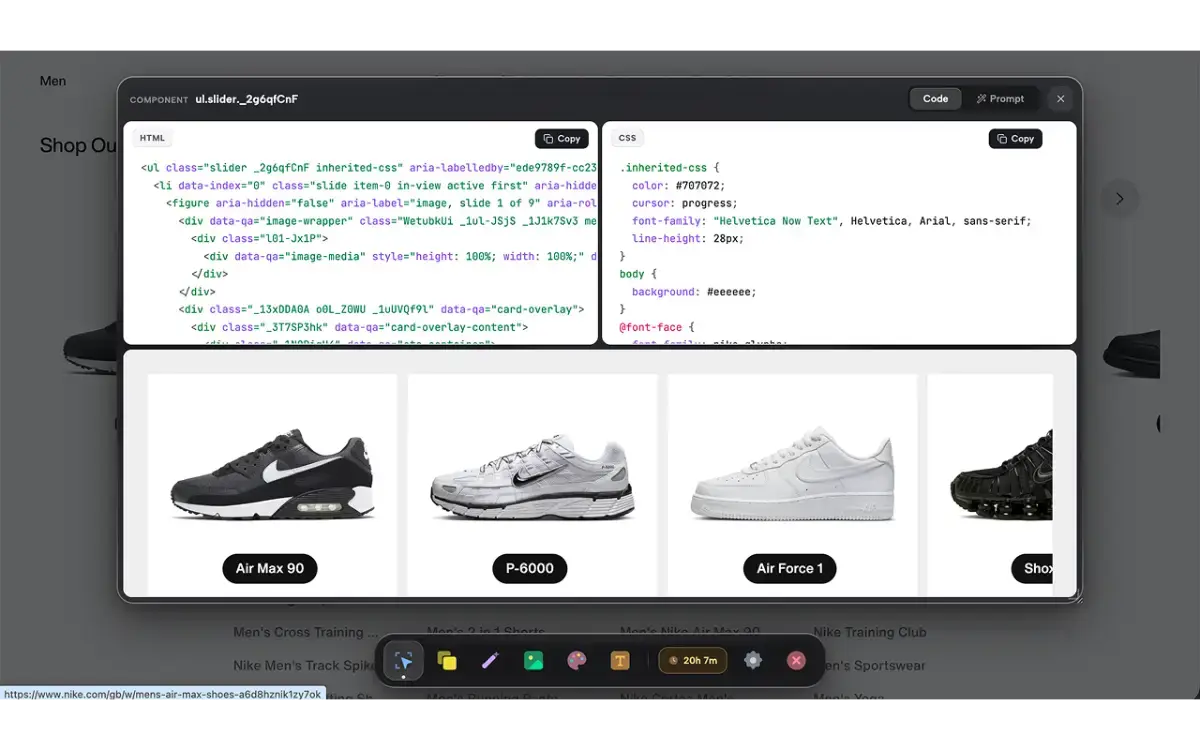Open the Men's Cross Training link
This screenshot has height=750, width=1200.
coord(306,632)
